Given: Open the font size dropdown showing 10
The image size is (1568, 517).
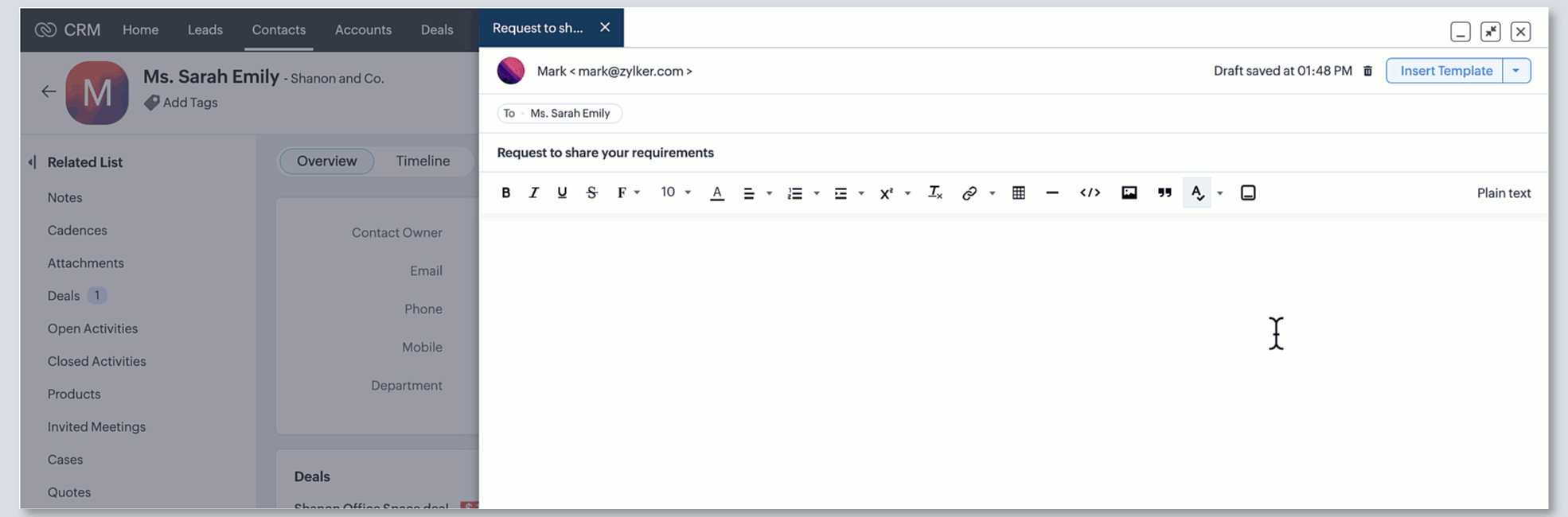Looking at the screenshot, I should (x=675, y=192).
